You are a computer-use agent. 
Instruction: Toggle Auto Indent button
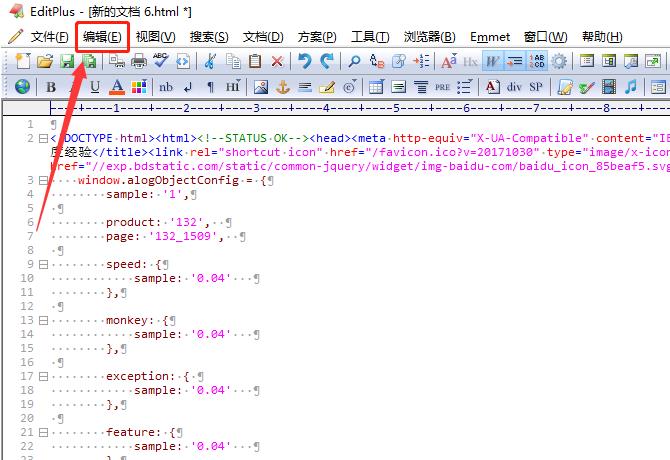pos(515,62)
